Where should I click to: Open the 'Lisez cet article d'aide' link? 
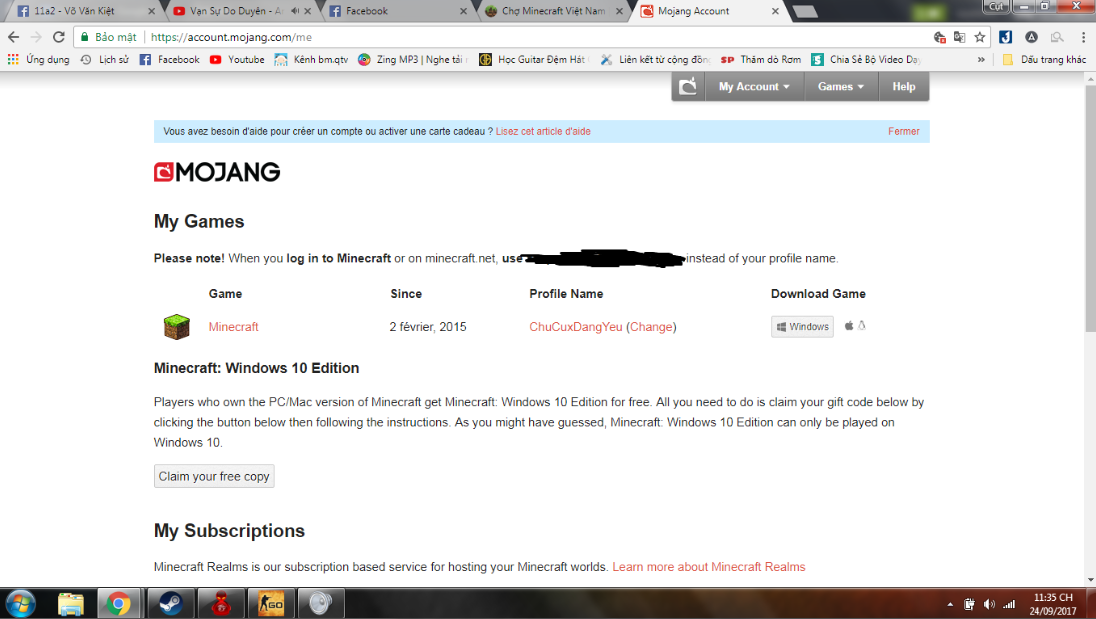click(x=543, y=131)
